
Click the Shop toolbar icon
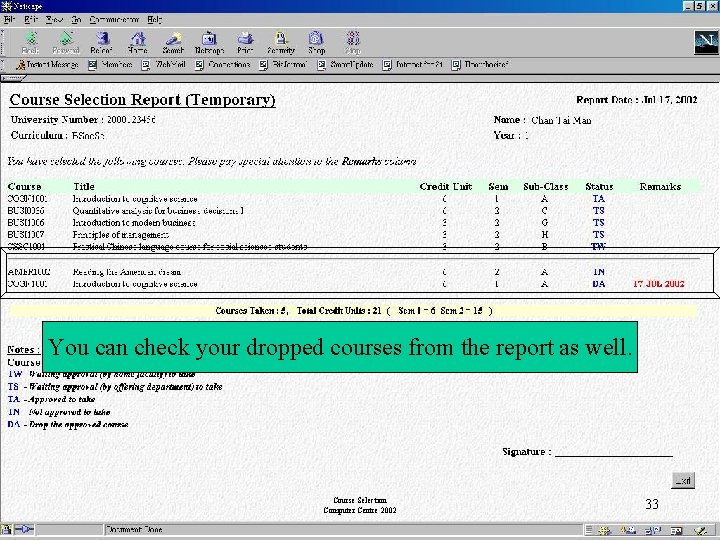pos(316,43)
